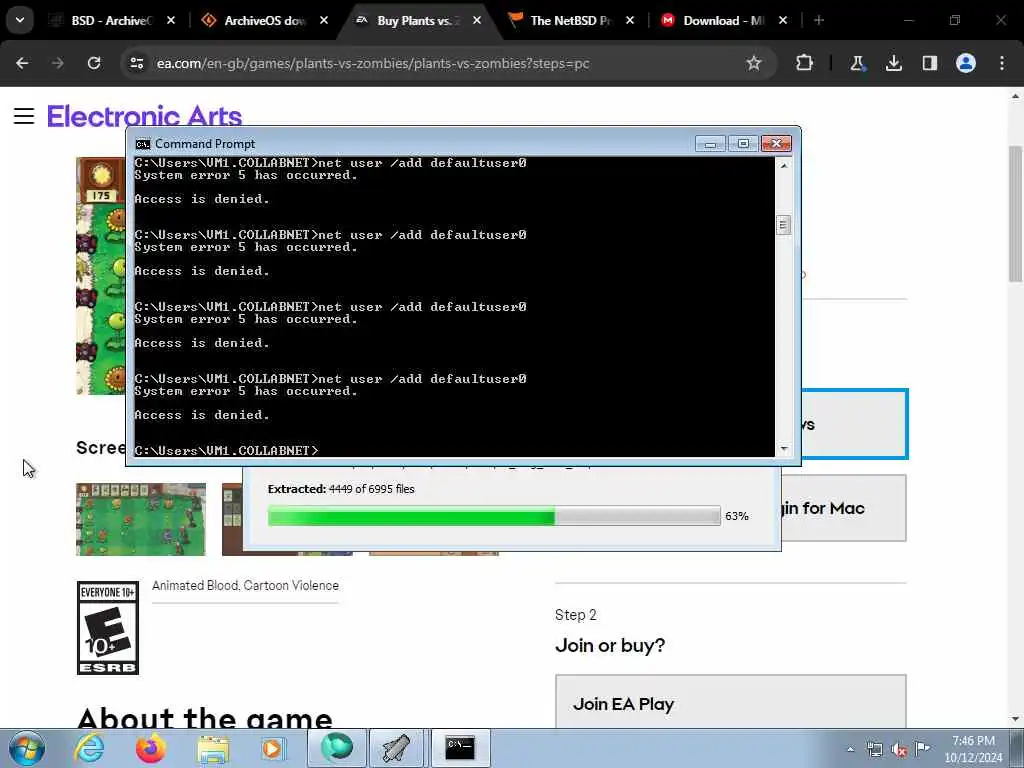The width and height of the screenshot is (1024, 768).
Task: Go forward in browser history
Action: [x=58, y=63]
